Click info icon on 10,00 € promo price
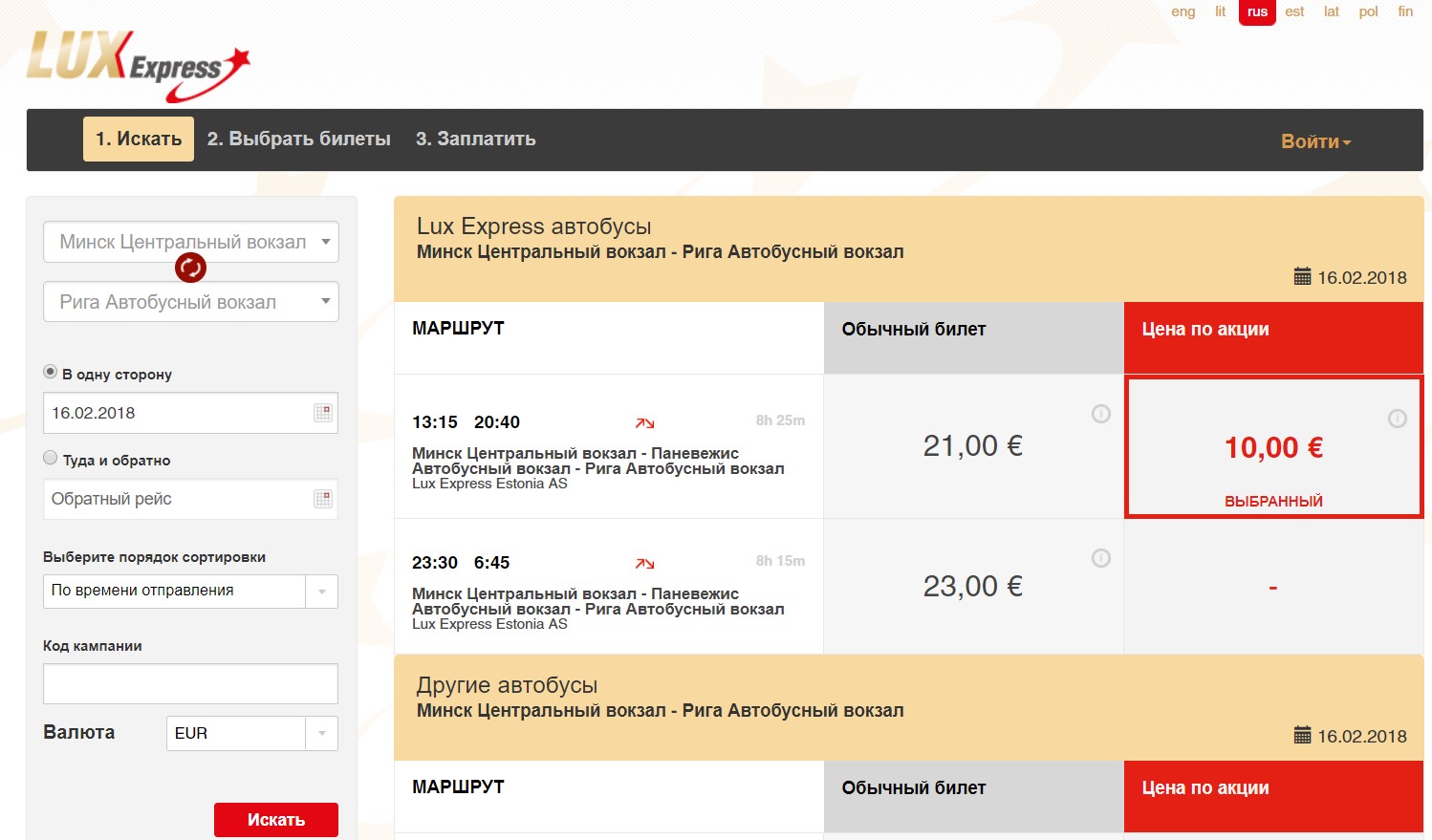 click(x=1397, y=419)
